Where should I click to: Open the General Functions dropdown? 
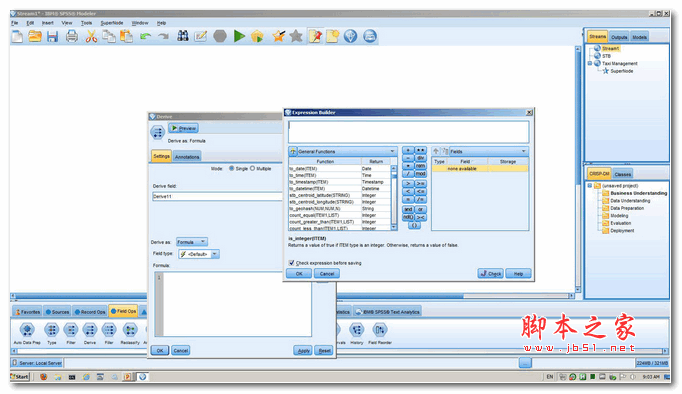click(x=343, y=151)
